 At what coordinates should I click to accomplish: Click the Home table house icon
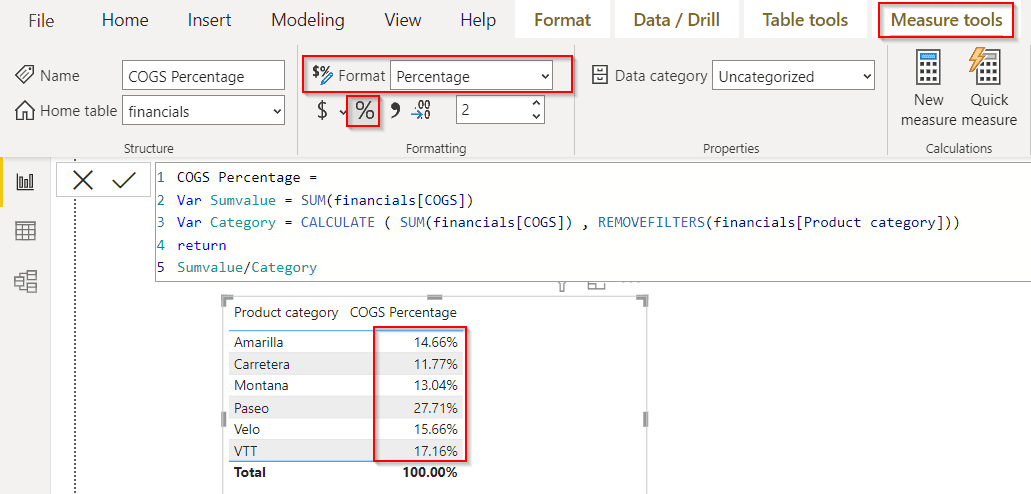pos(24,111)
